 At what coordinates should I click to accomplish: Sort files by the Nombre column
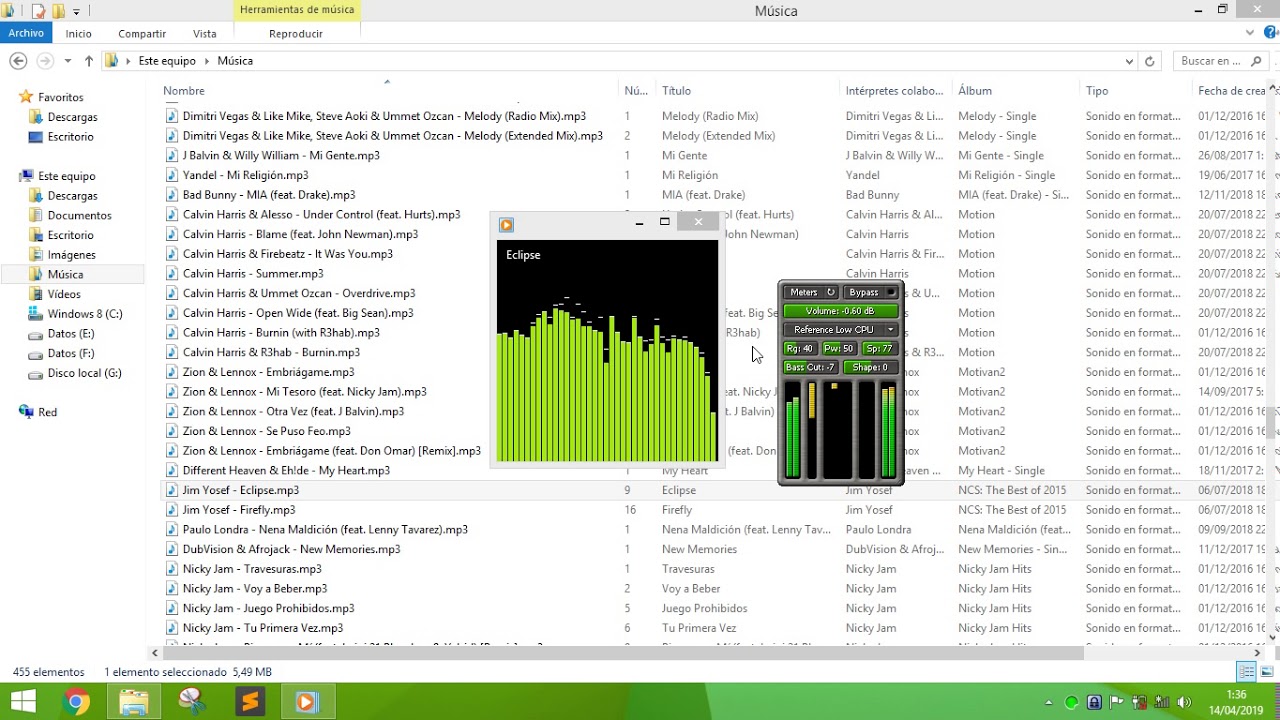184,91
